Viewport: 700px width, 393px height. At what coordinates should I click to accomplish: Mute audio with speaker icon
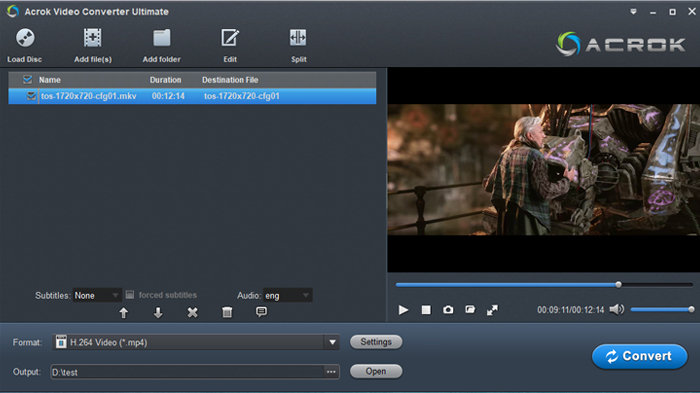point(617,309)
